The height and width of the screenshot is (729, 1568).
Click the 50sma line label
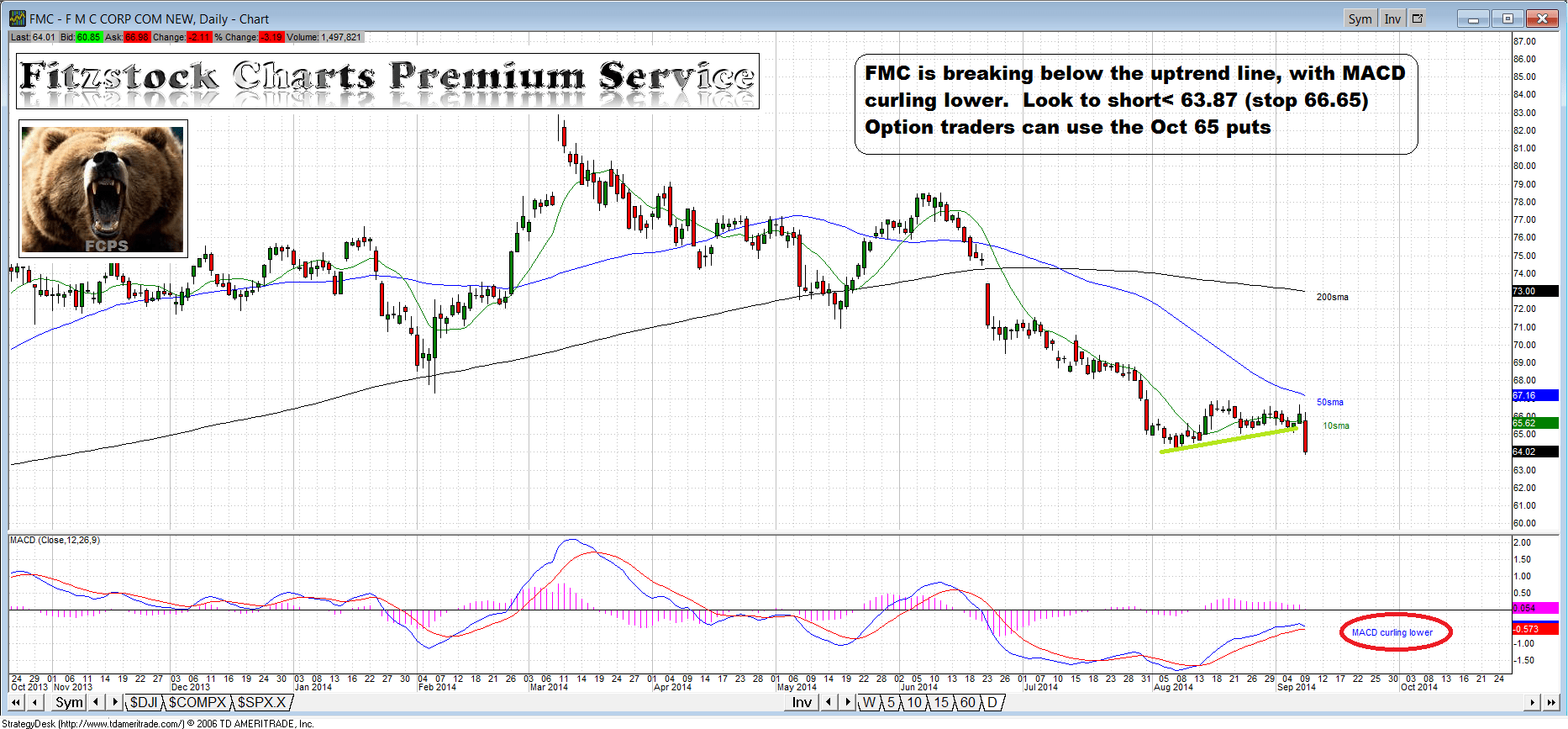1329,402
